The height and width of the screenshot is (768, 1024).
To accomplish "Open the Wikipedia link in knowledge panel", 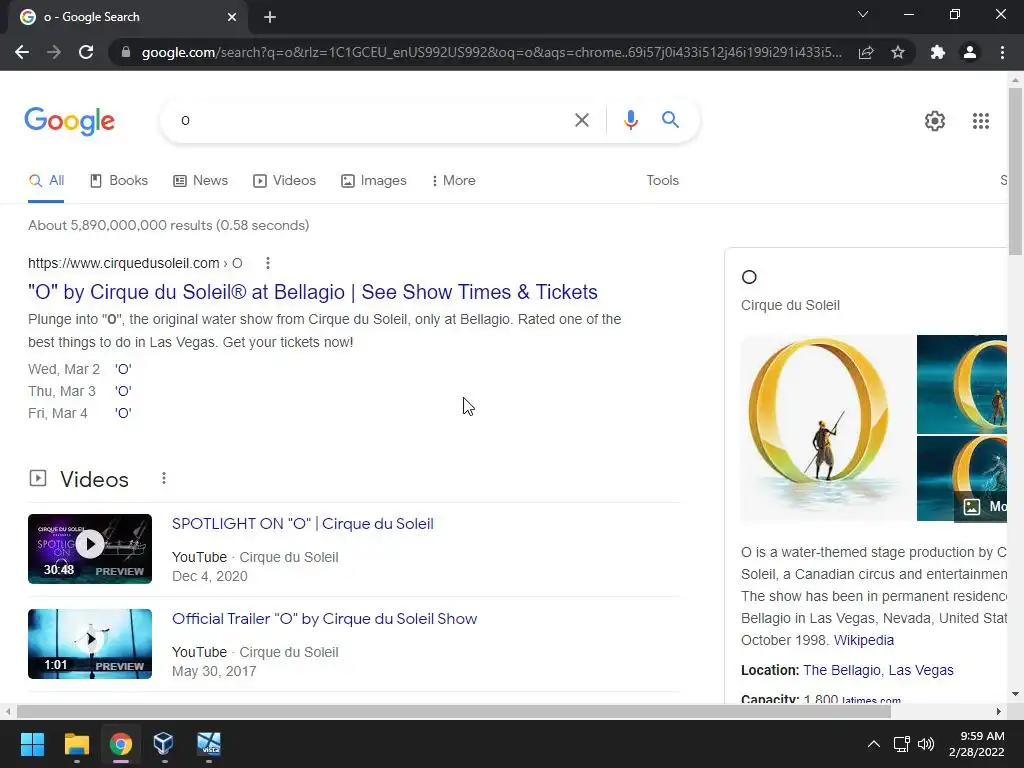I will pos(863,641).
